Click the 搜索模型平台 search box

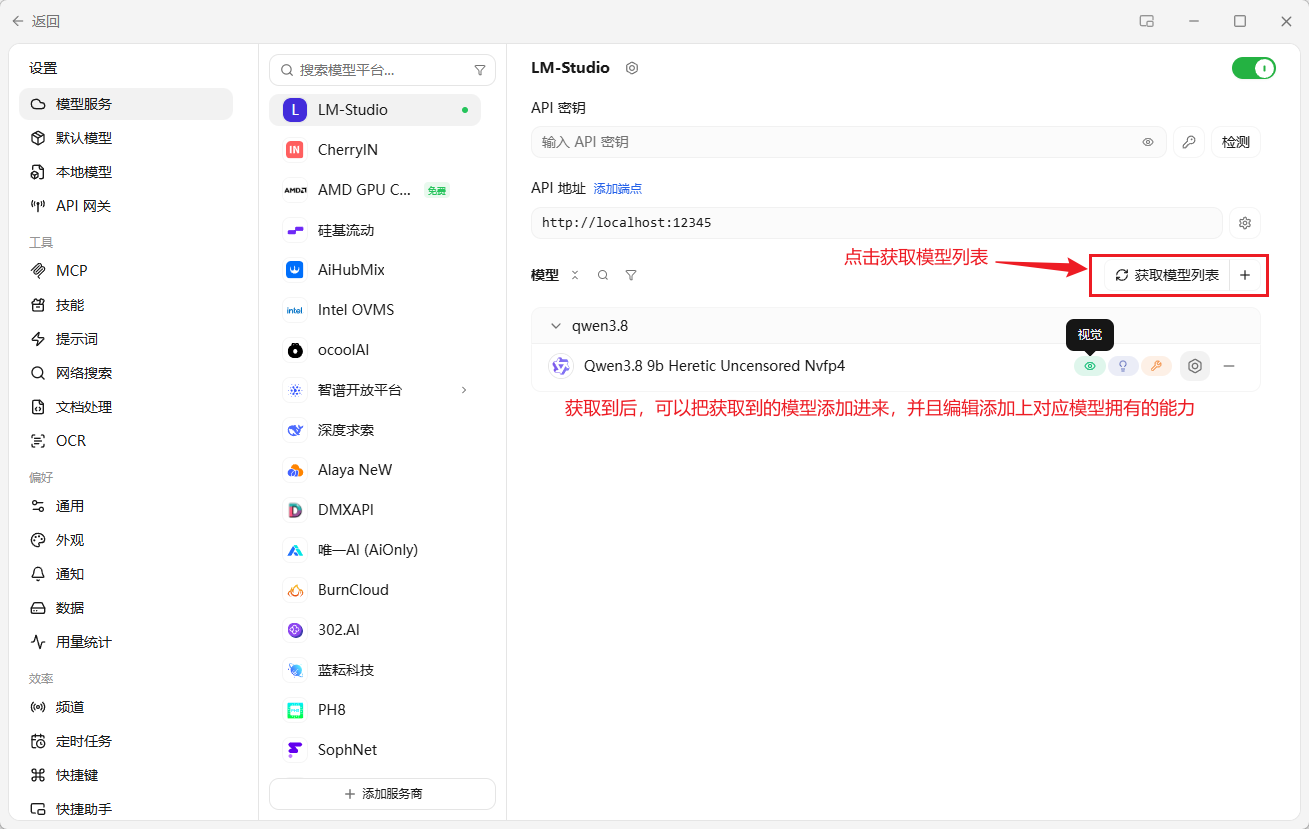coord(382,70)
